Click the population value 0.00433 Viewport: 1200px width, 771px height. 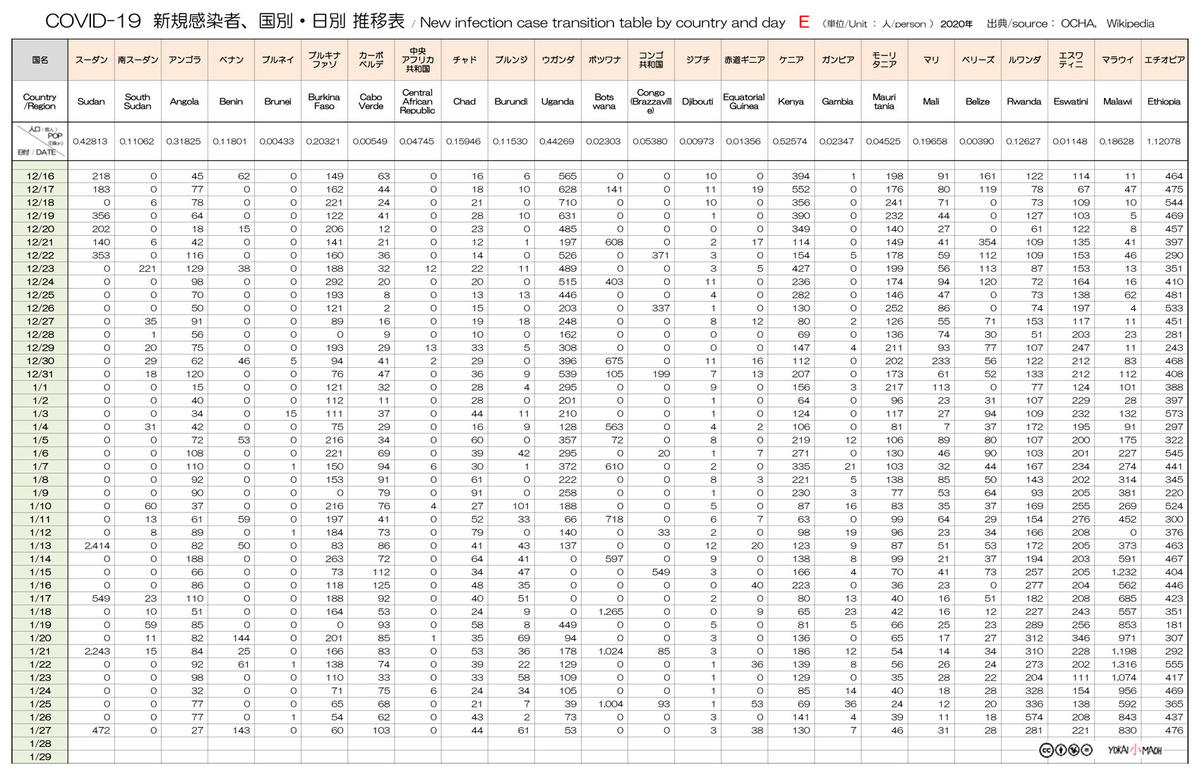[278, 141]
